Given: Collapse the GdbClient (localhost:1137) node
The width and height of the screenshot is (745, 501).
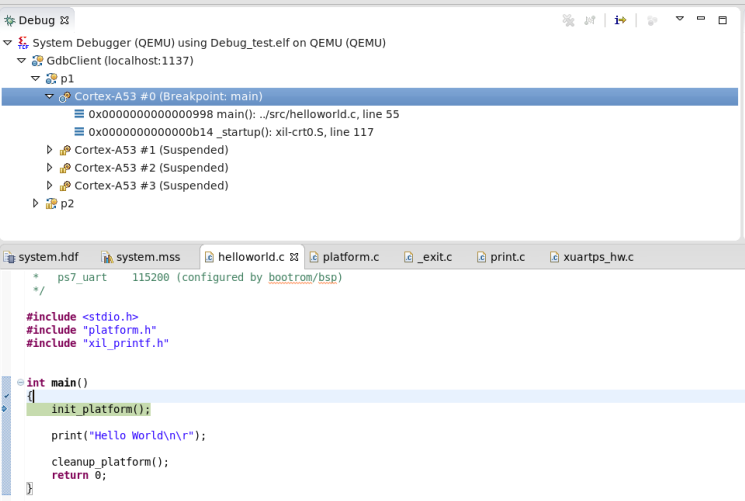Looking at the screenshot, I should (x=21, y=60).
